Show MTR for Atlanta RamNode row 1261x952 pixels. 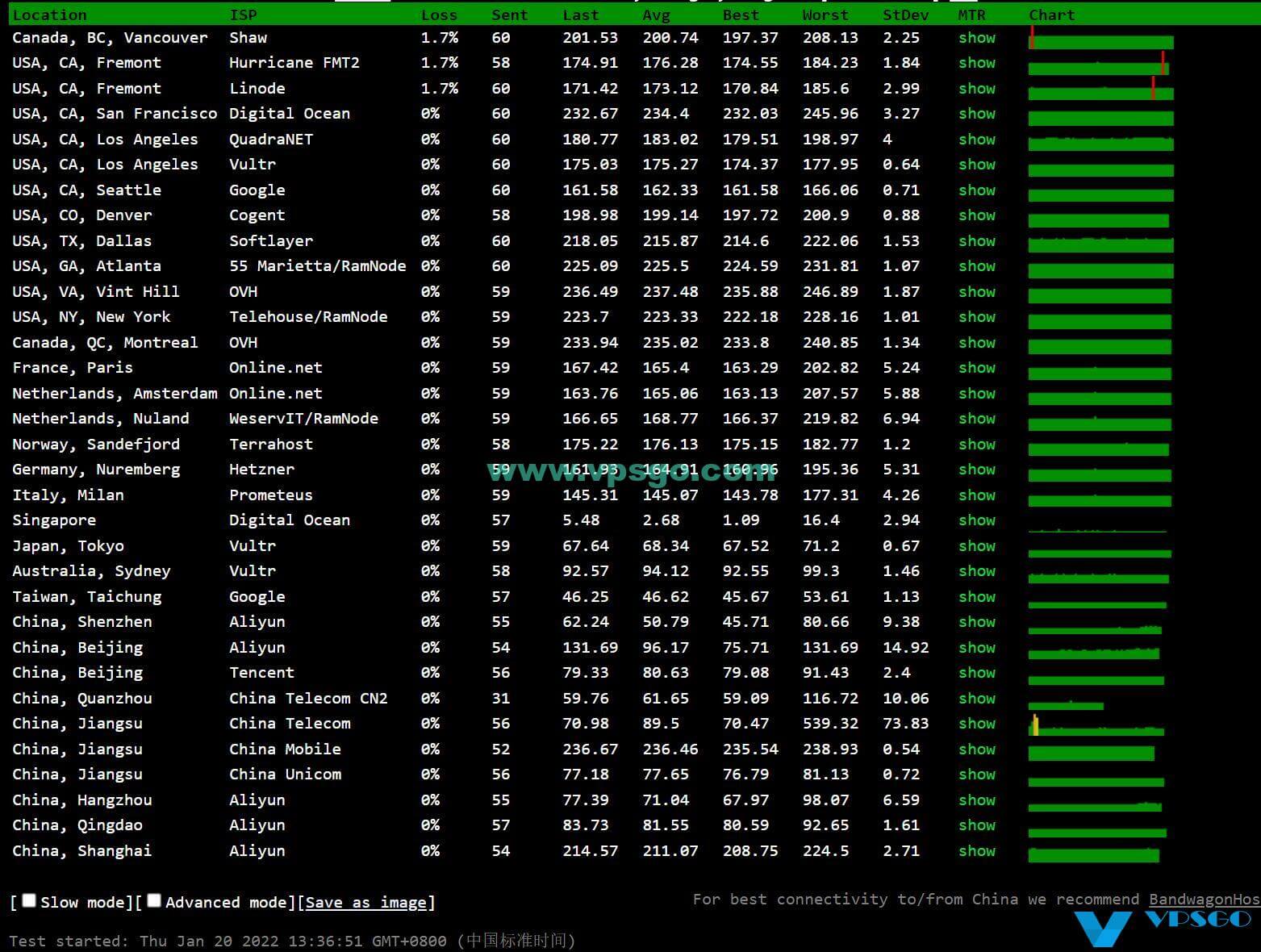tap(977, 266)
